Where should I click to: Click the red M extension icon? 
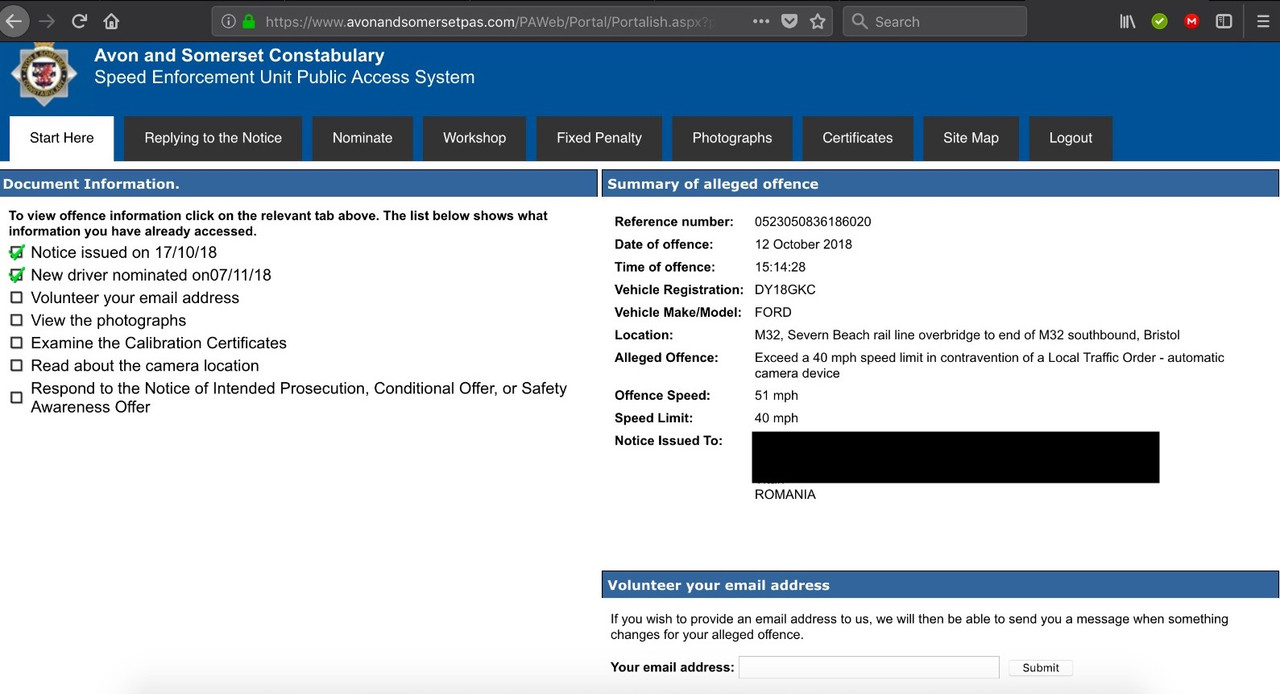(1191, 21)
